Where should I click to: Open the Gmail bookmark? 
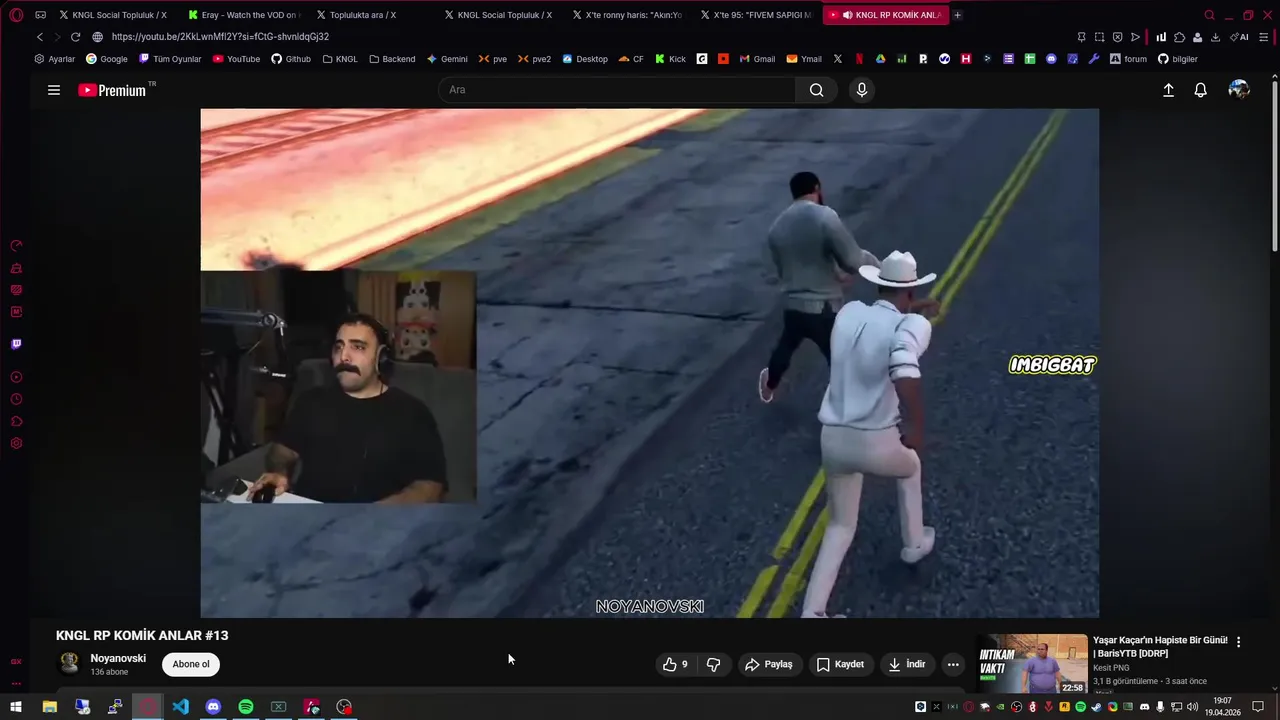tap(757, 59)
